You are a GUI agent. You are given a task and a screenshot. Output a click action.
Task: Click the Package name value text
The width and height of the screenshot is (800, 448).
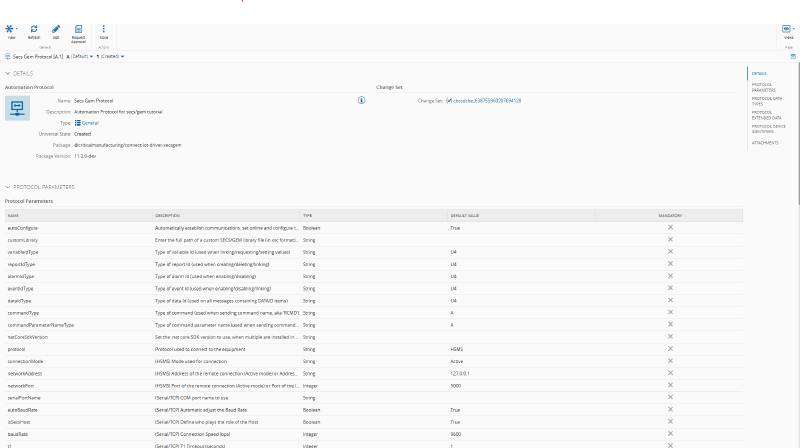click(128, 145)
